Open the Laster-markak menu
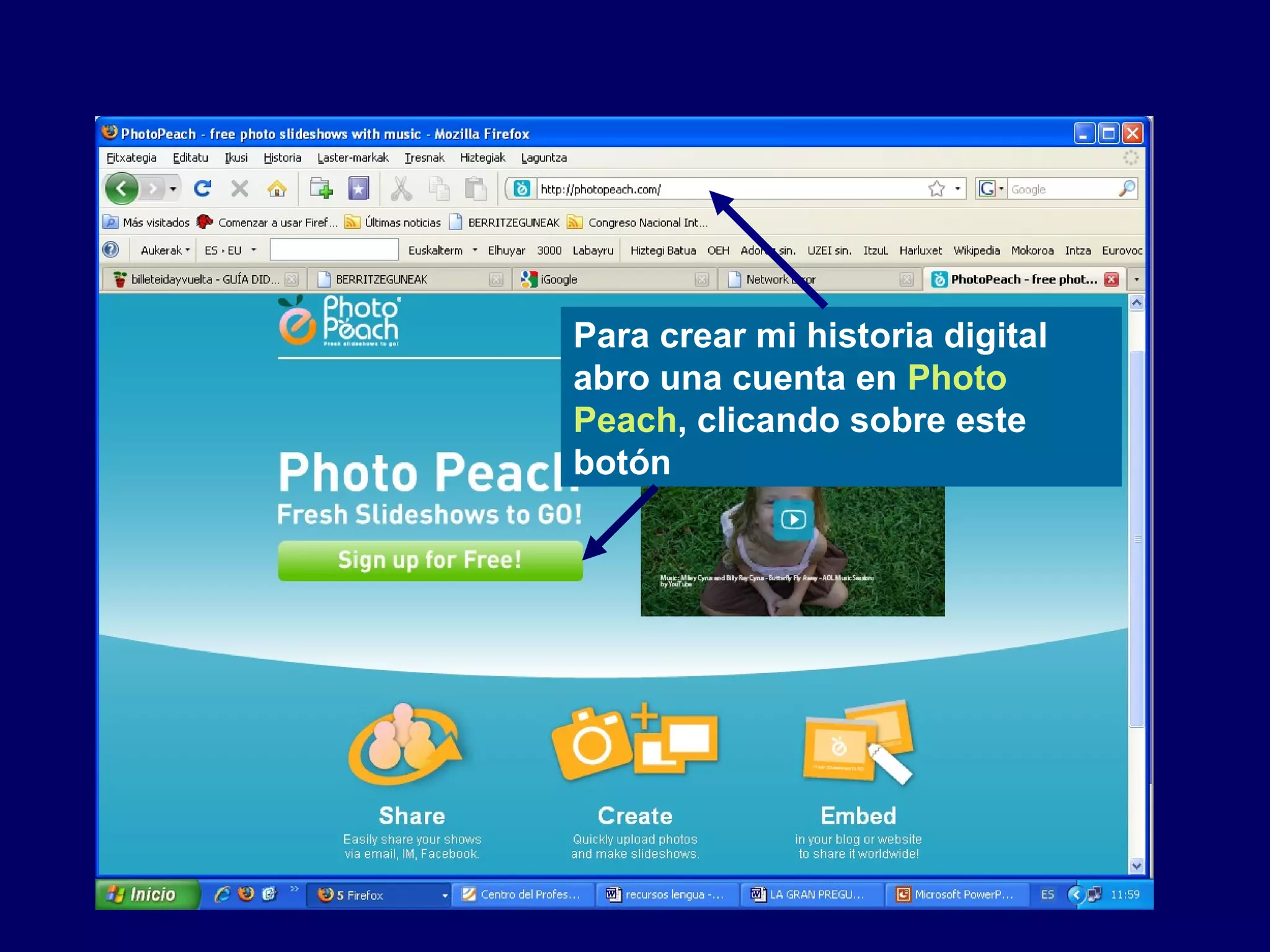The image size is (1270, 952). tap(353, 157)
